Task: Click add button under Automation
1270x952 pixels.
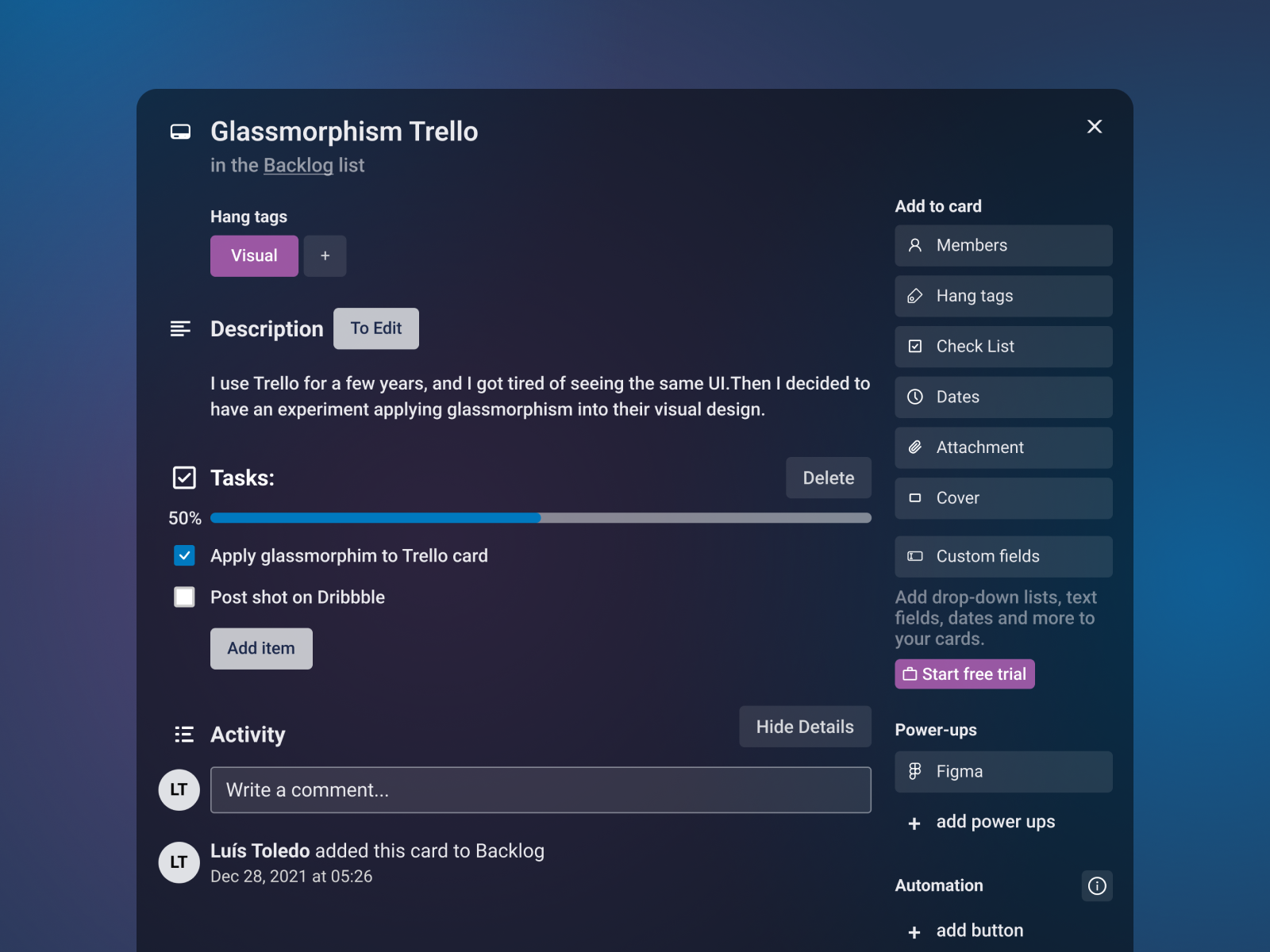Action: tap(965, 931)
